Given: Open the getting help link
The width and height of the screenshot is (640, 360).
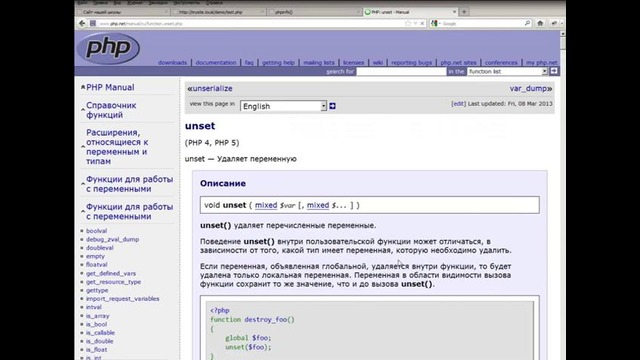Looking at the screenshot, I should [278, 62].
